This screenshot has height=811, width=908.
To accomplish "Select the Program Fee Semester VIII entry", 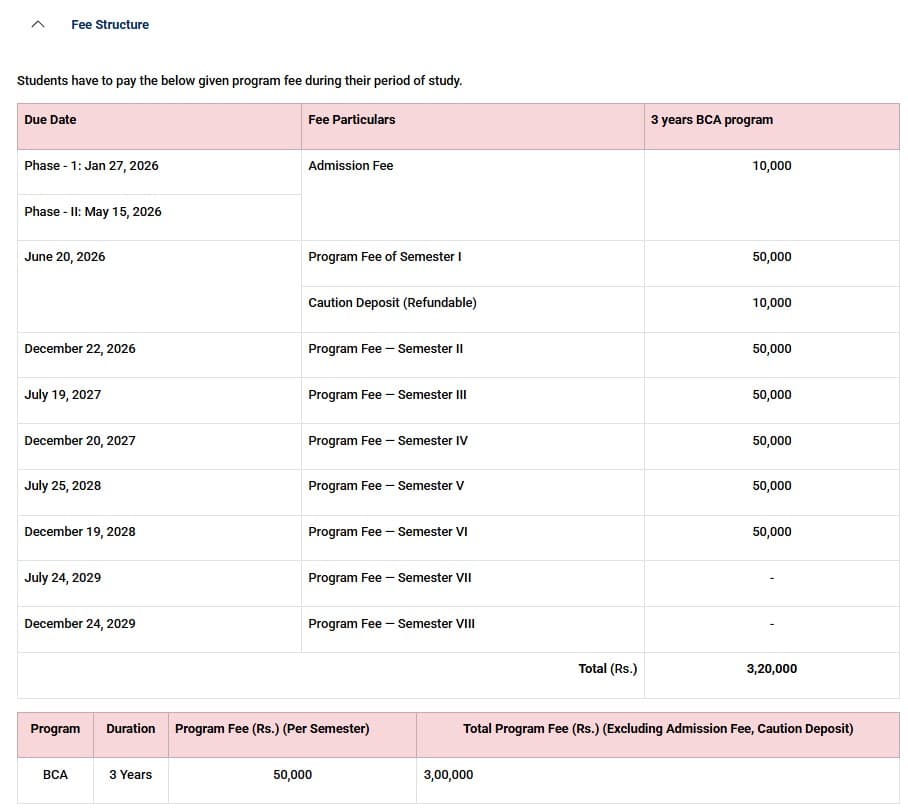I will (388, 623).
